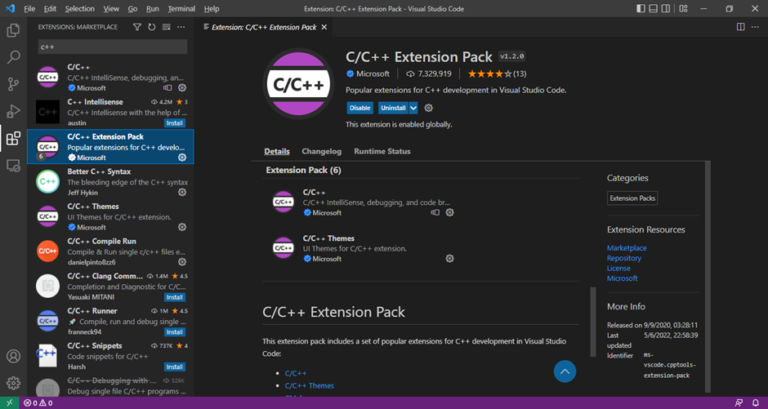Open the Source Control view
The height and width of the screenshot is (409, 768).
tap(13, 85)
